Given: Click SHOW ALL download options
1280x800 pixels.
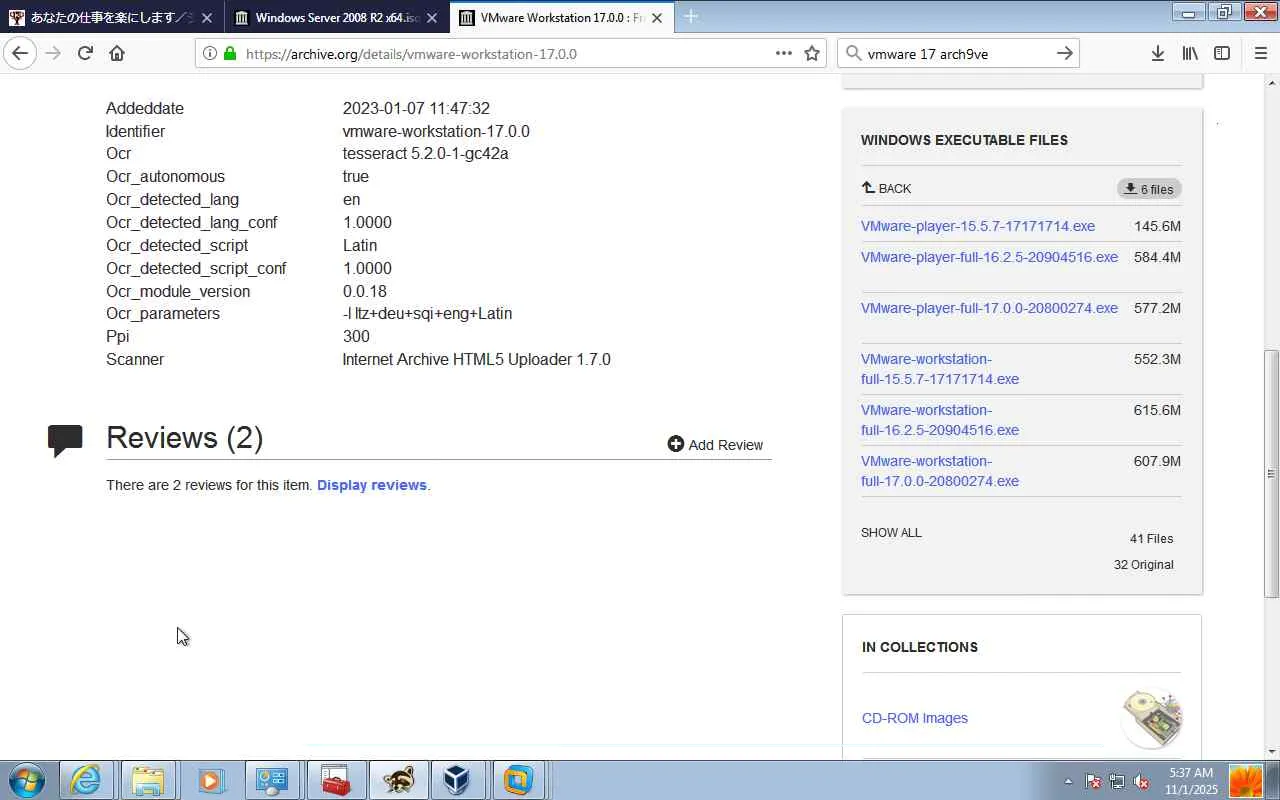Looking at the screenshot, I should tap(891, 533).
